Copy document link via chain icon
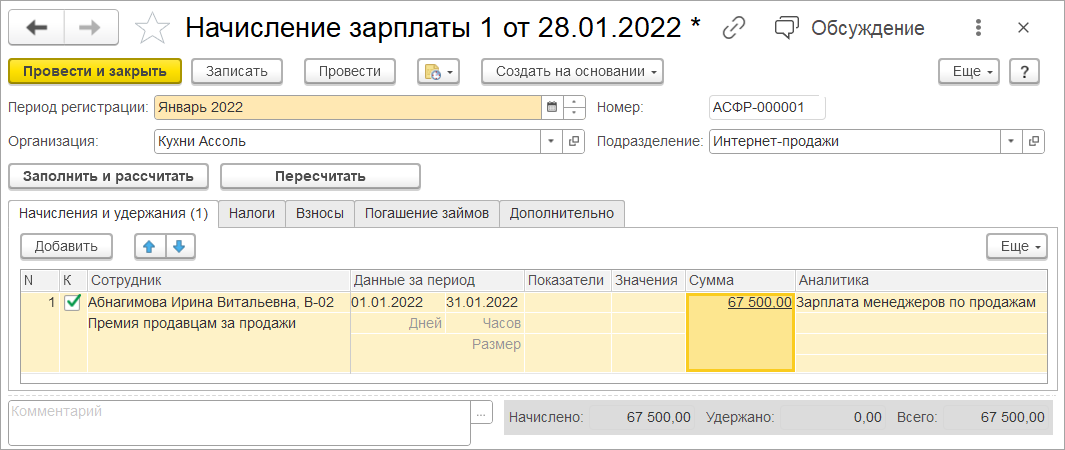The image size is (1065, 450). [x=735, y=28]
